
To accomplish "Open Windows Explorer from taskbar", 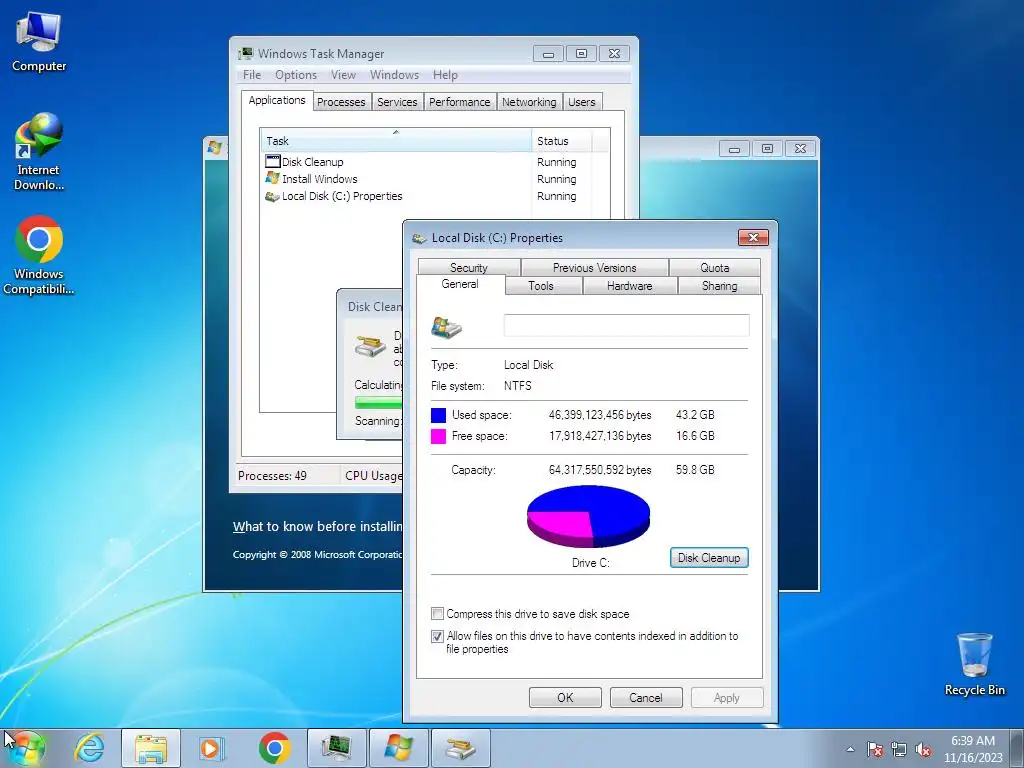I will (151, 748).
